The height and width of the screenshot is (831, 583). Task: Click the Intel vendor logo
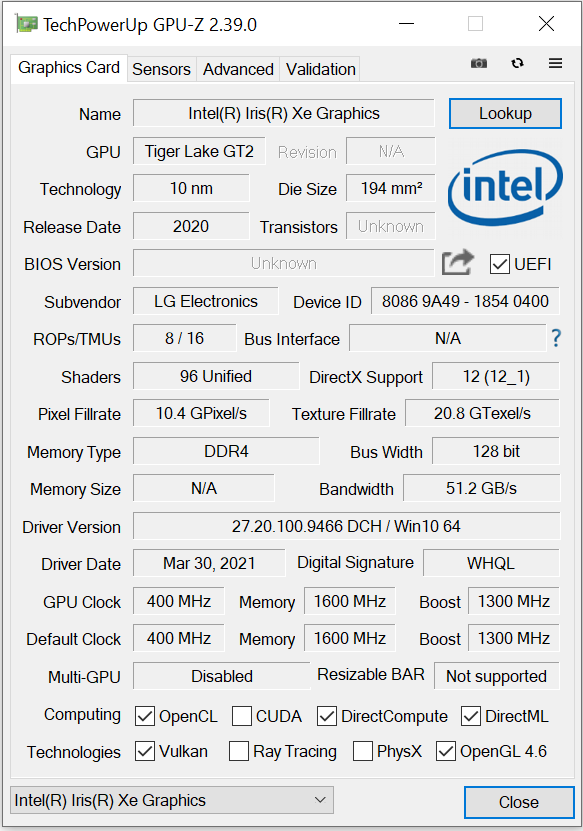coord(505,188)
